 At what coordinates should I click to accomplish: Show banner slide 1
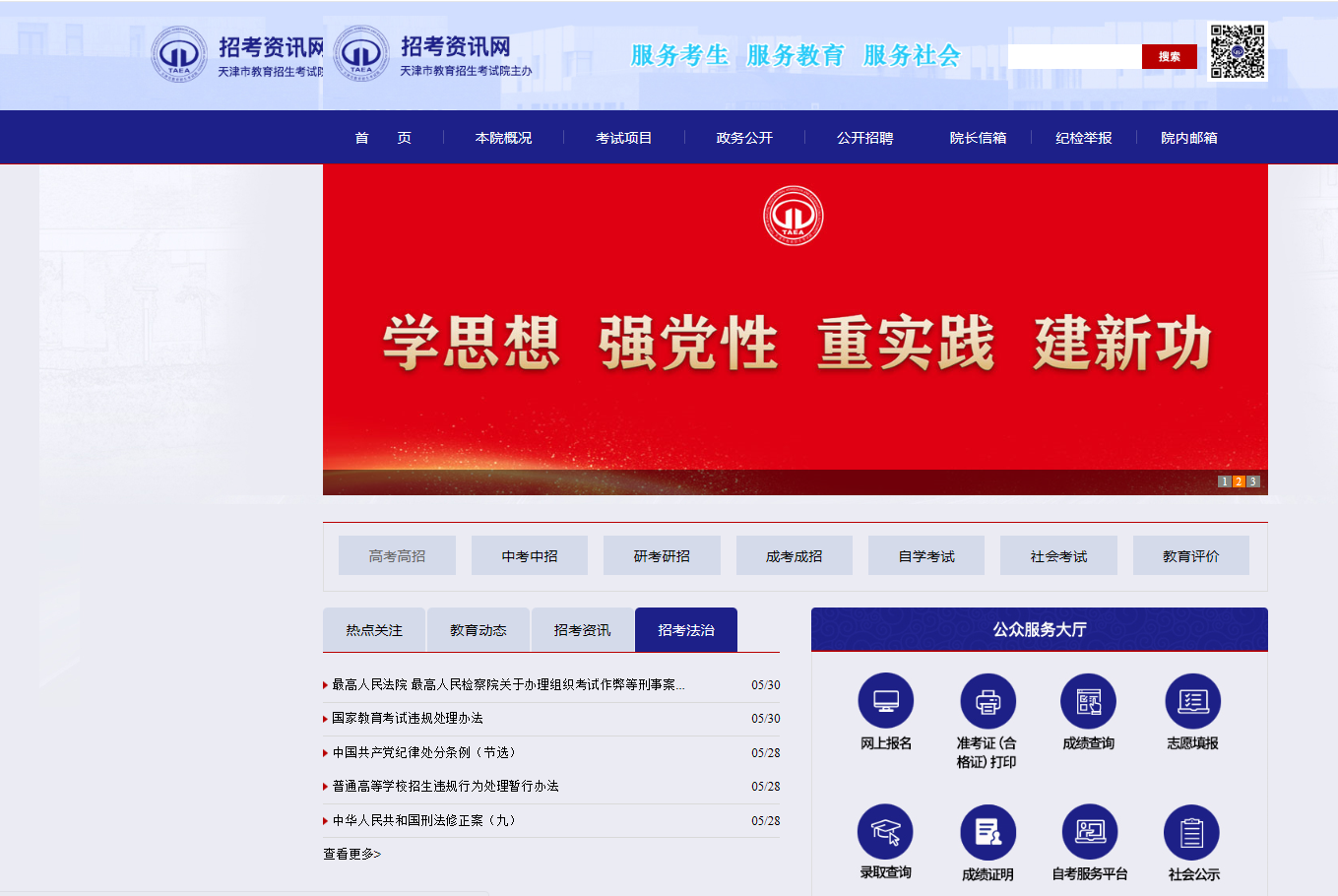coord(1224,481)
